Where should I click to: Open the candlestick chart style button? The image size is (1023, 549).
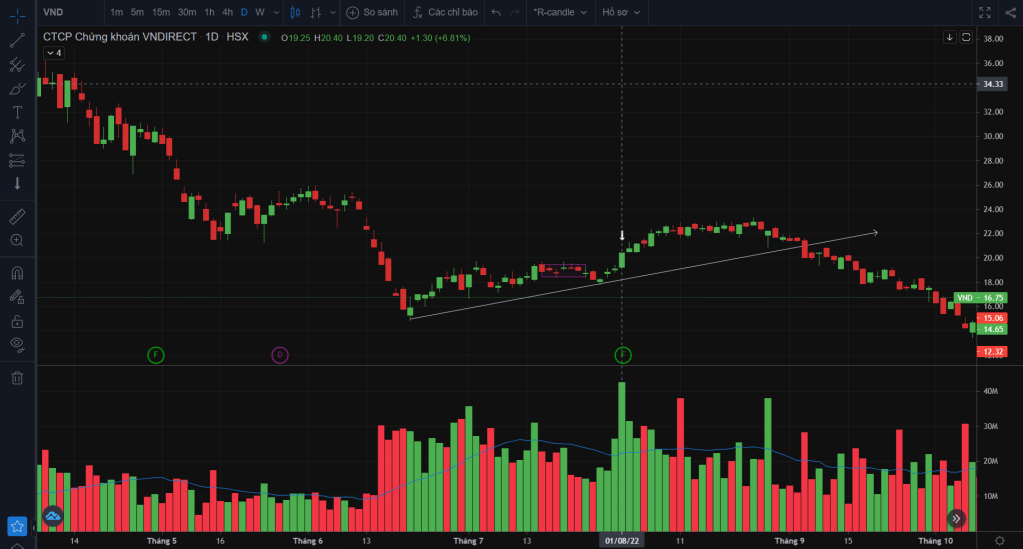coord(294,12)
